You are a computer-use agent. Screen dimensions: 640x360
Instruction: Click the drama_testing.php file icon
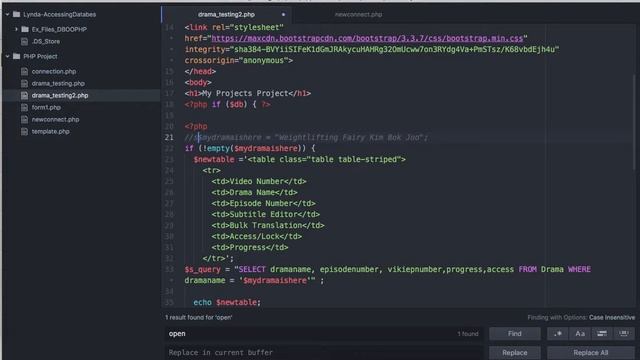click(24, 83)
